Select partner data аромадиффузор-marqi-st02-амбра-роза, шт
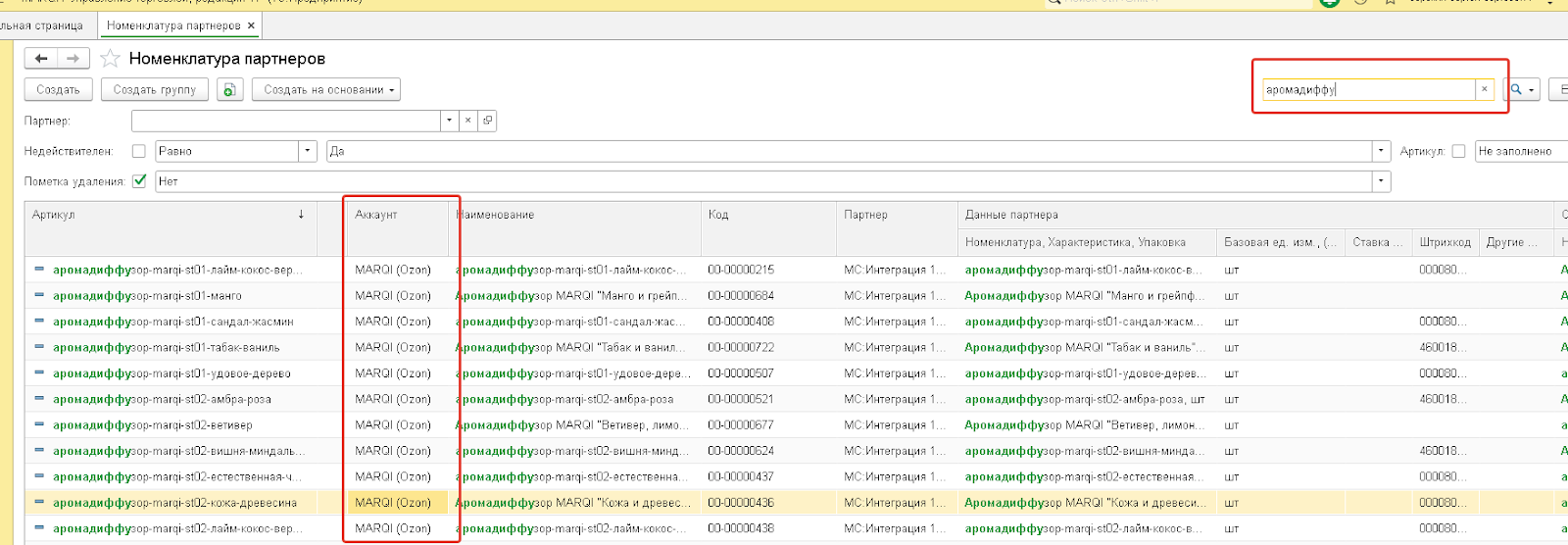Screen dimensions: 1568x545 click(1085, 399)
